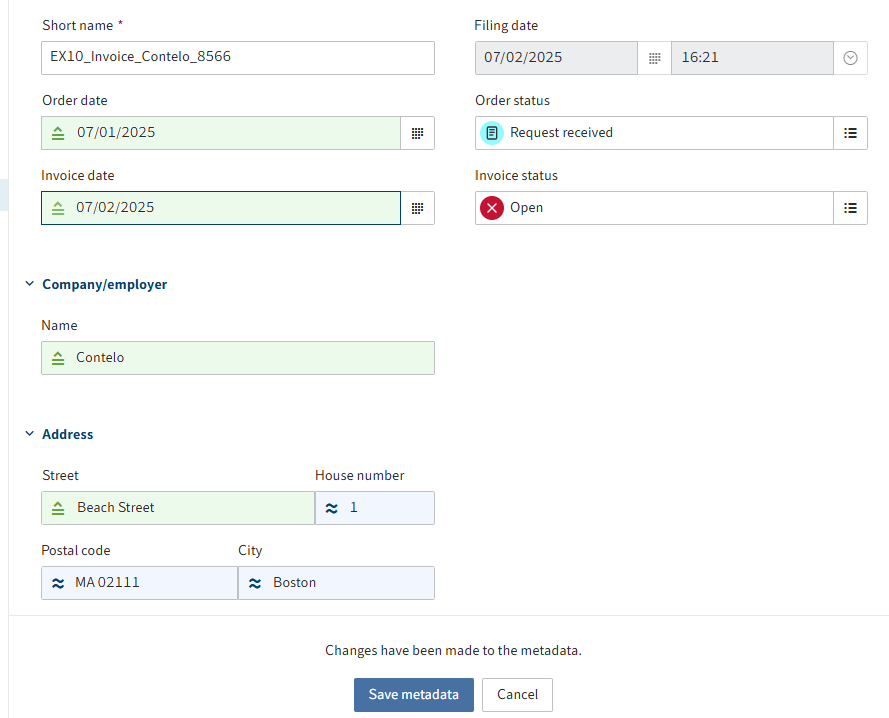889x718 pixels.
Task: Click the Invoice date 07/02/2025 field
Action: pyautogui.click(x=221, y=208)
